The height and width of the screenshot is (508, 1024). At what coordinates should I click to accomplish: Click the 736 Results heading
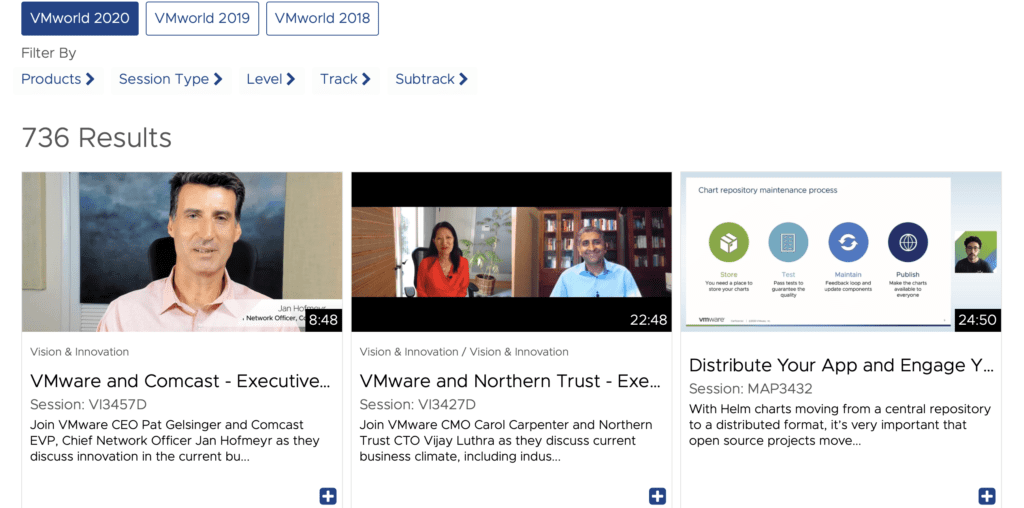[97, 138]
